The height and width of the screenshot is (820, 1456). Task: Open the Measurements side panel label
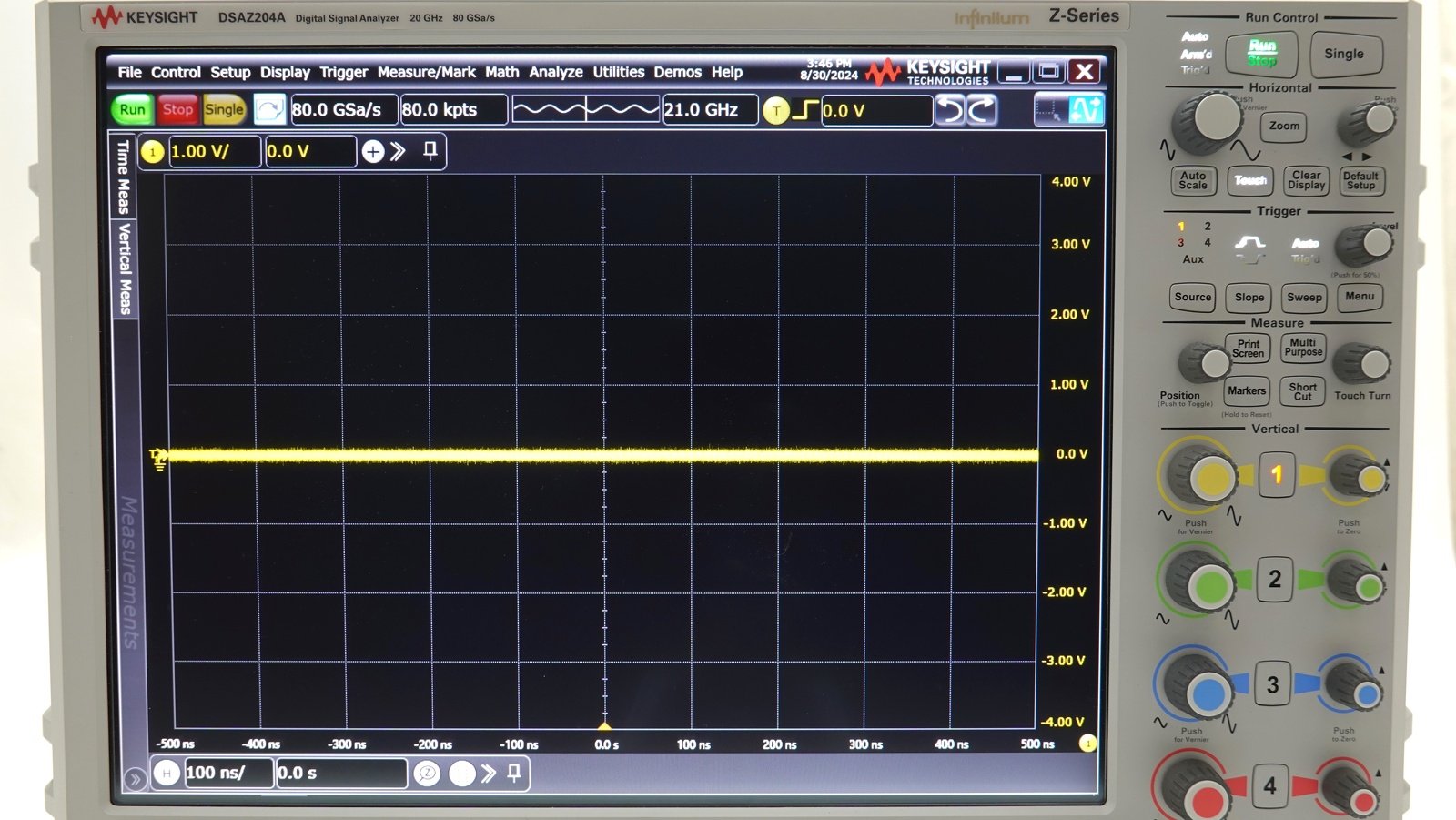click(129, 572)
